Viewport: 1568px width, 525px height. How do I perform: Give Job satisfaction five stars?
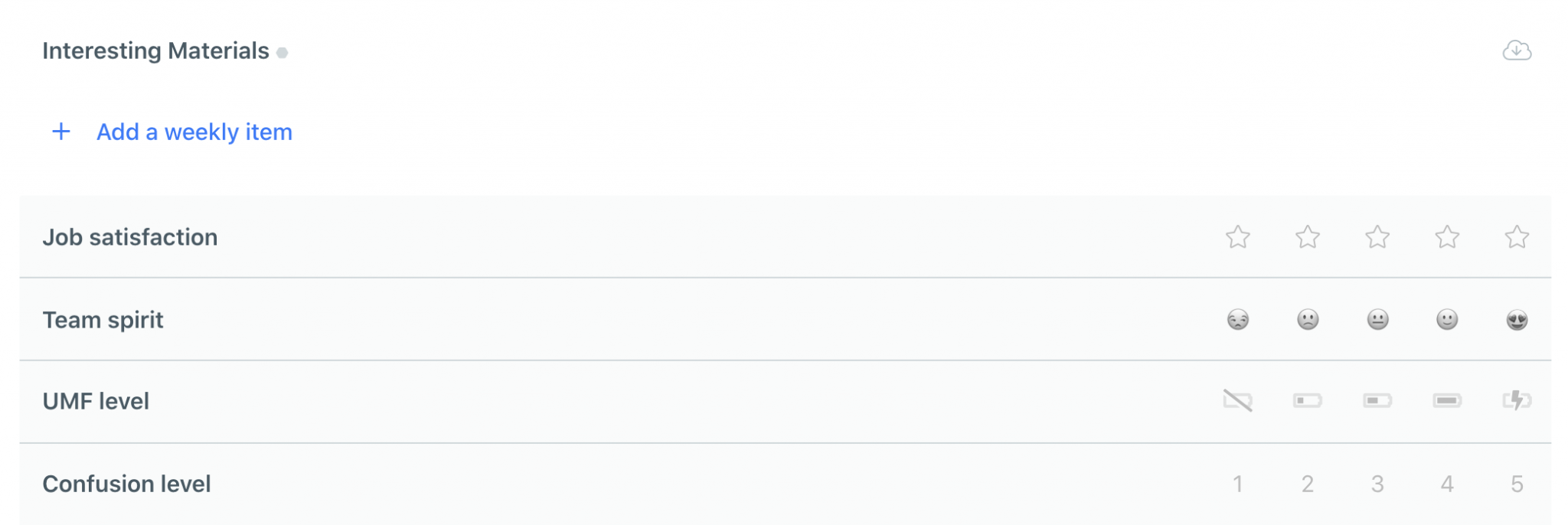tap(1516, 237)
